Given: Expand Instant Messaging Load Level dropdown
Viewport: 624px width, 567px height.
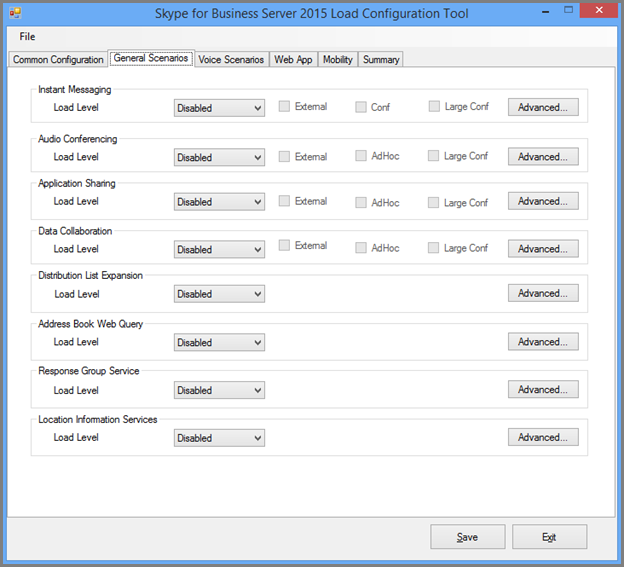Looking at the screenshot, I should click(219, 108).
